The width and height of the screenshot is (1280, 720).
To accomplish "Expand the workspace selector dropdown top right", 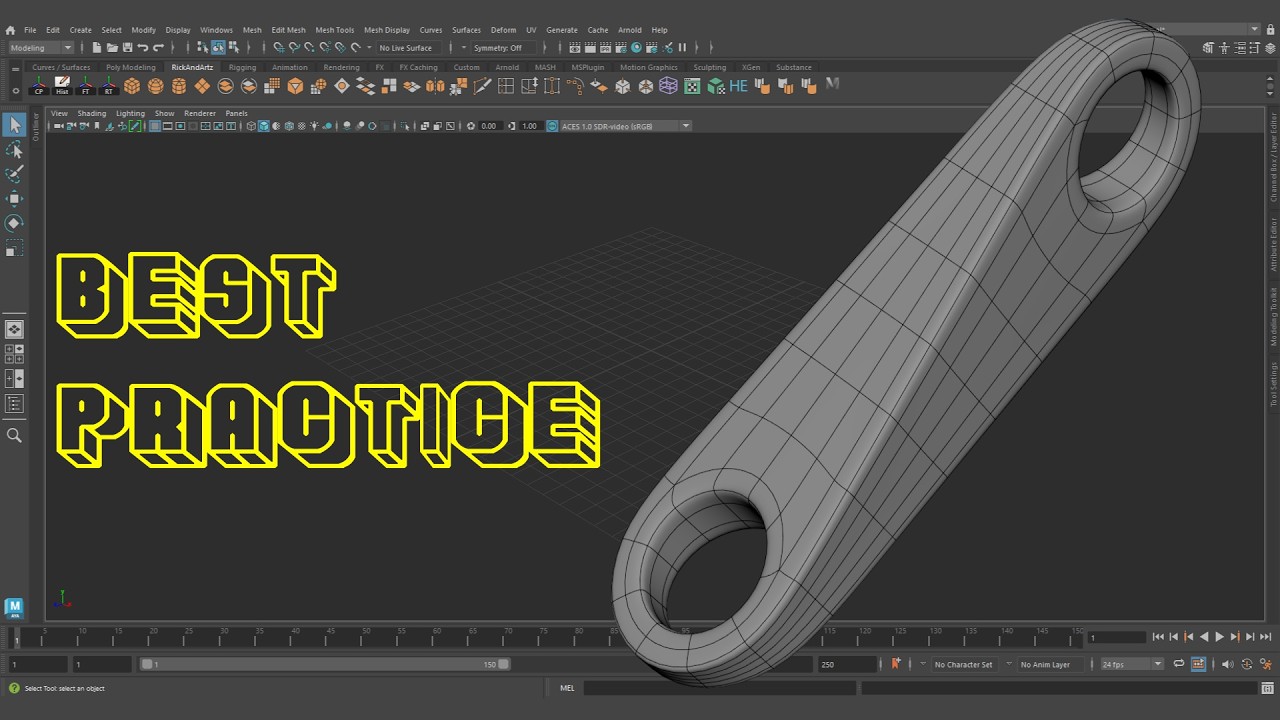I will (x=1255, y=30).
